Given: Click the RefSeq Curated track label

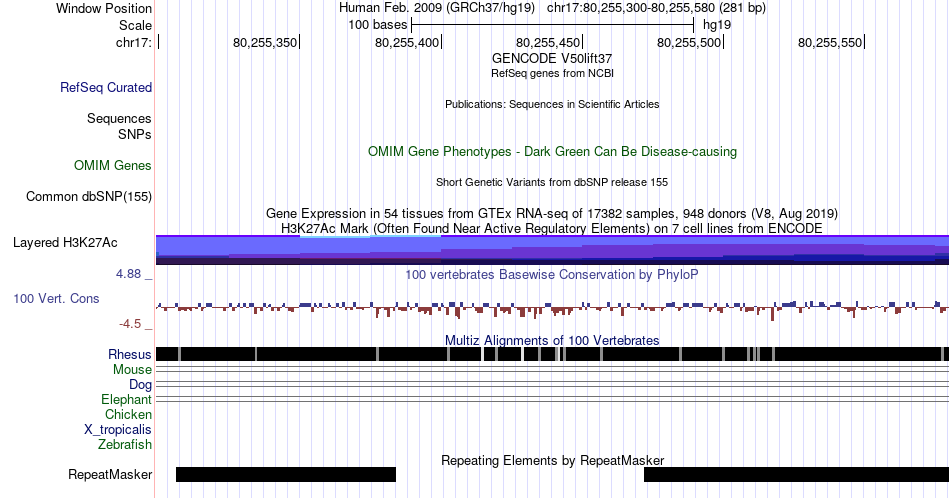Looking at the screenshot, I should [105, 87].
